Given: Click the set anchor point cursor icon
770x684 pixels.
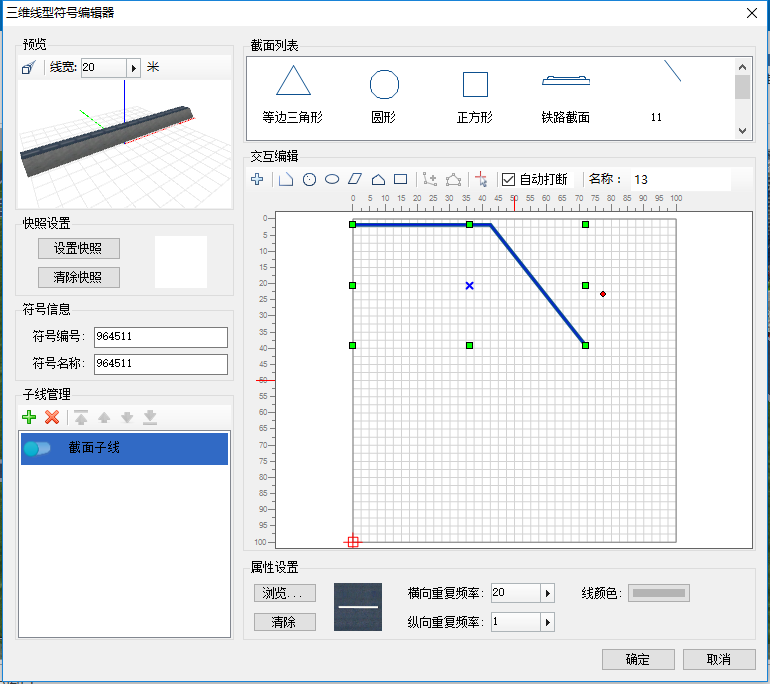Looking at the screenshot, I should pos(481,179).
